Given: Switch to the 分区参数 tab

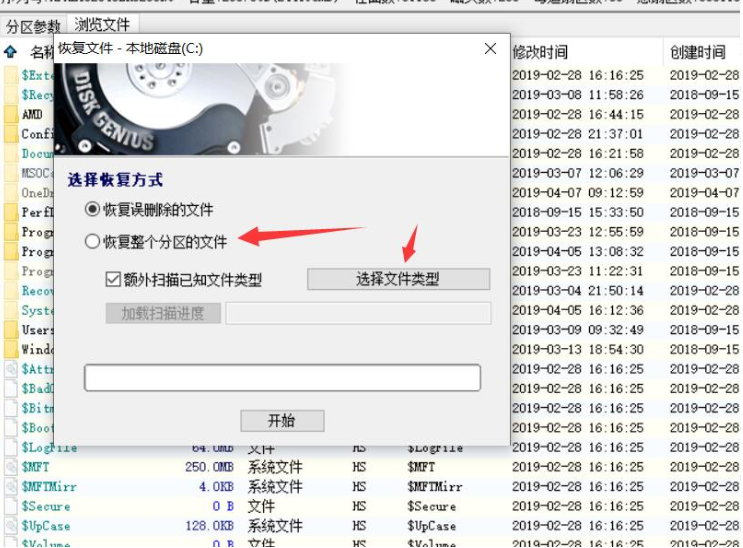Looking at the screenshot, I should (33, 26).
